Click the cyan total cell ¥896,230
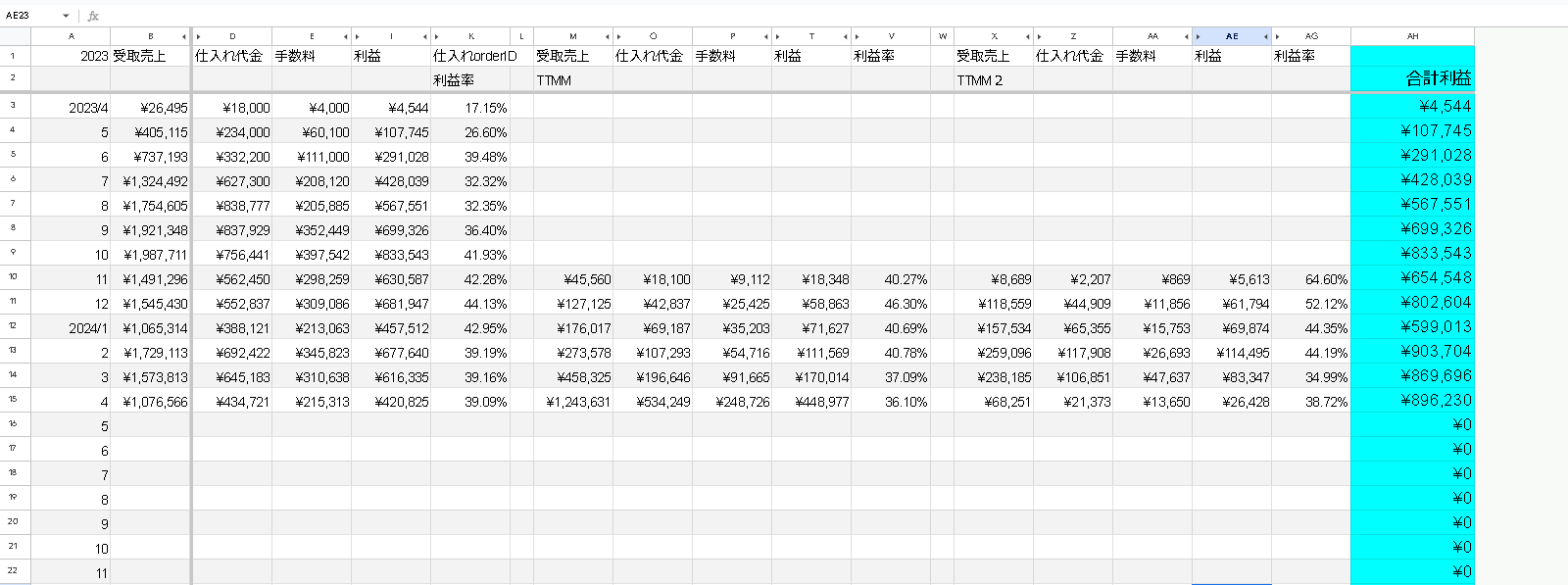Screen dimensions: 1568x585 [x=1412, y=401]
